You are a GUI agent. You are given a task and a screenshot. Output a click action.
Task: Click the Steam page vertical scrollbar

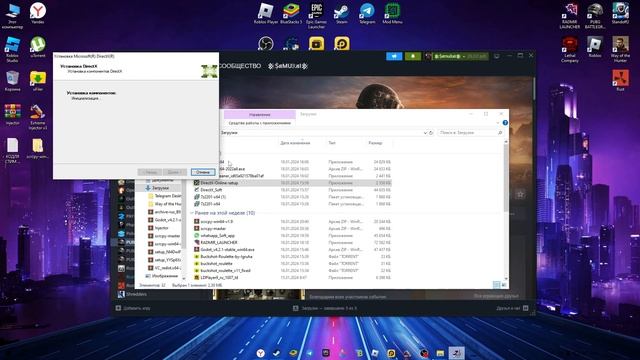coord(533,90)
